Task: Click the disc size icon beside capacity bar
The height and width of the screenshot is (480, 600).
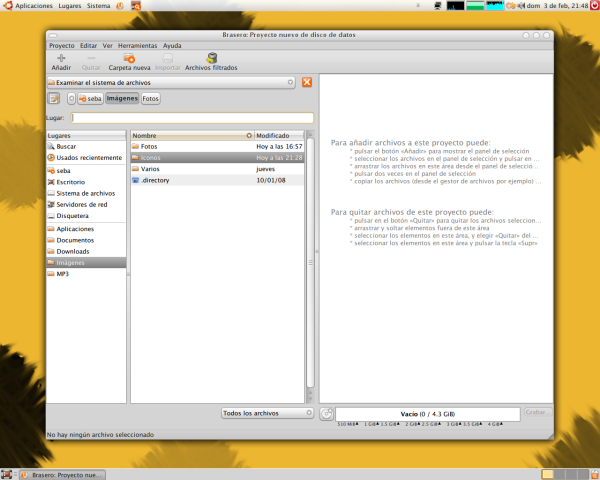Action: coord(326,413)
